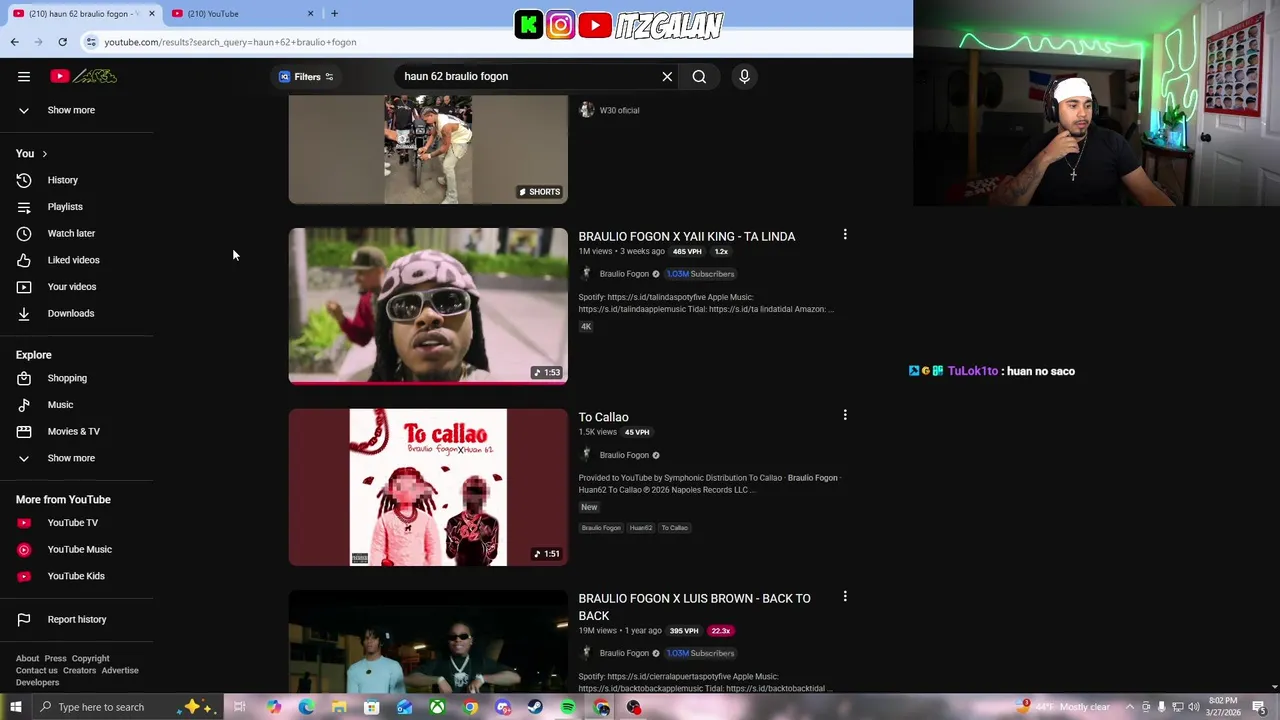Open more options for TA LINDA video

point(845,235)
